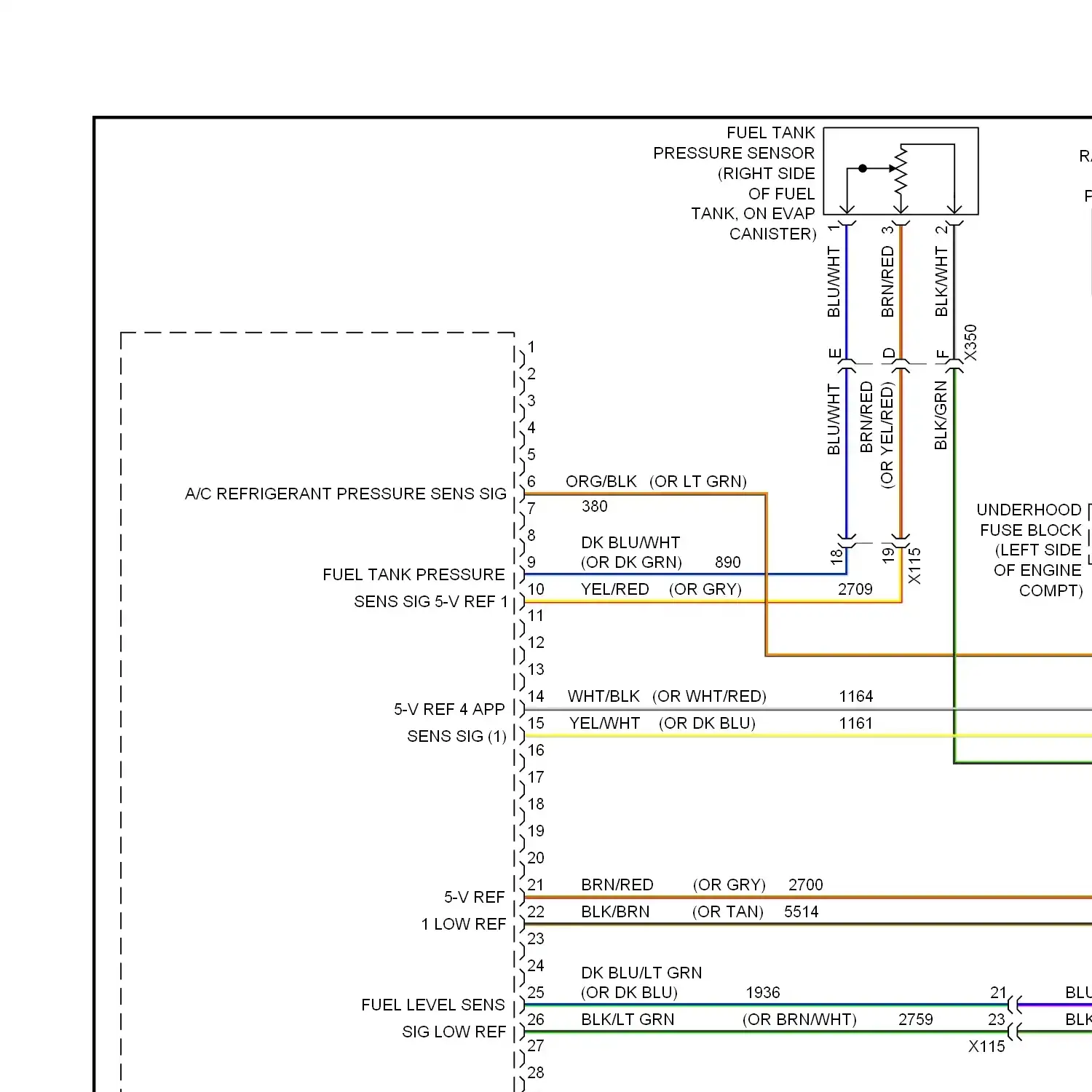Screen dimensions: 1092x1092
Task: Click the resistor symbol inside the pressure sensor
Action: pos(901,170)
